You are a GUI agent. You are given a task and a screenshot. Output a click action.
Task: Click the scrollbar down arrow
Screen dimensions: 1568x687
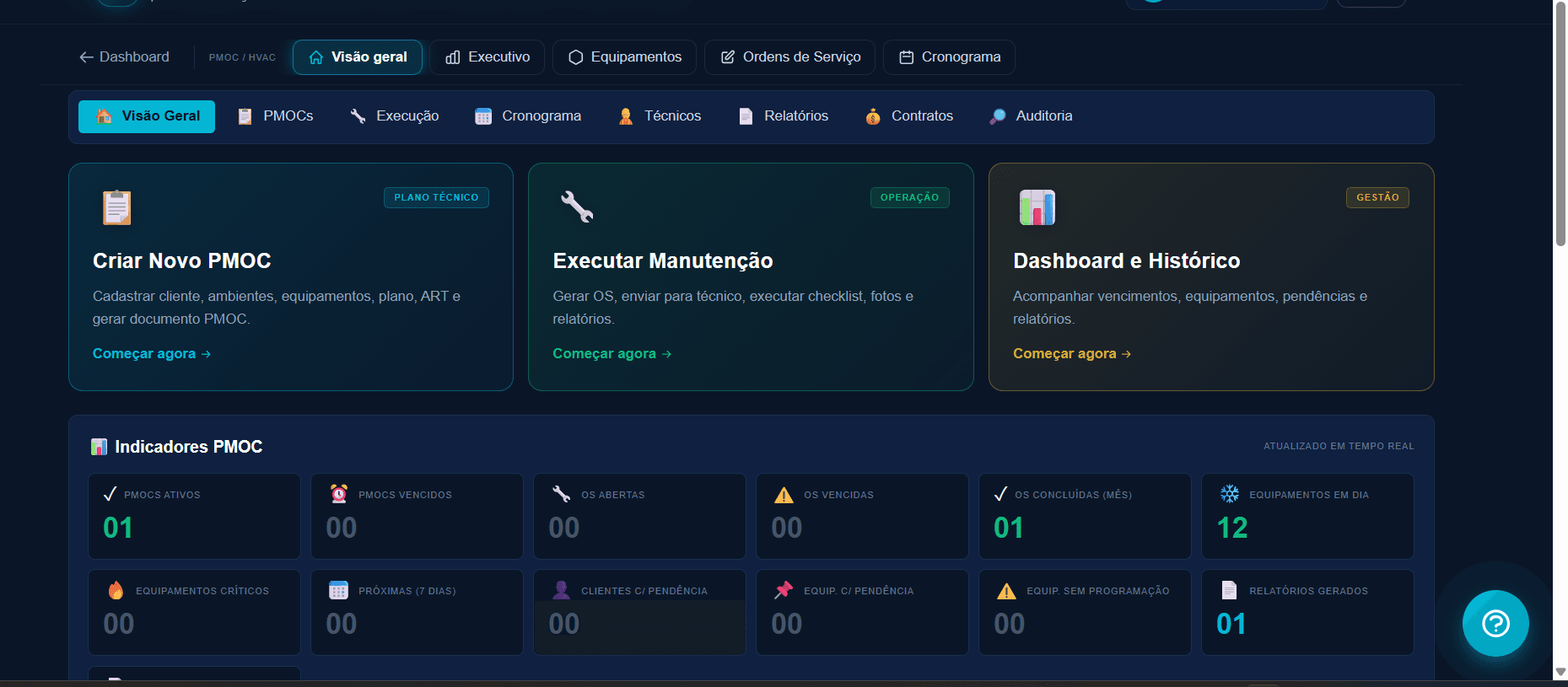[1560, 672]
